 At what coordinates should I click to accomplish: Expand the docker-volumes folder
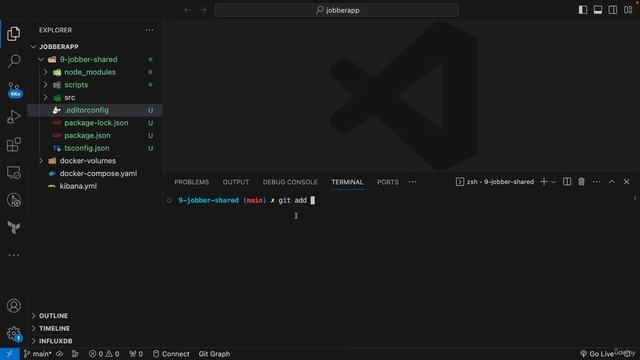pos(41,161)
